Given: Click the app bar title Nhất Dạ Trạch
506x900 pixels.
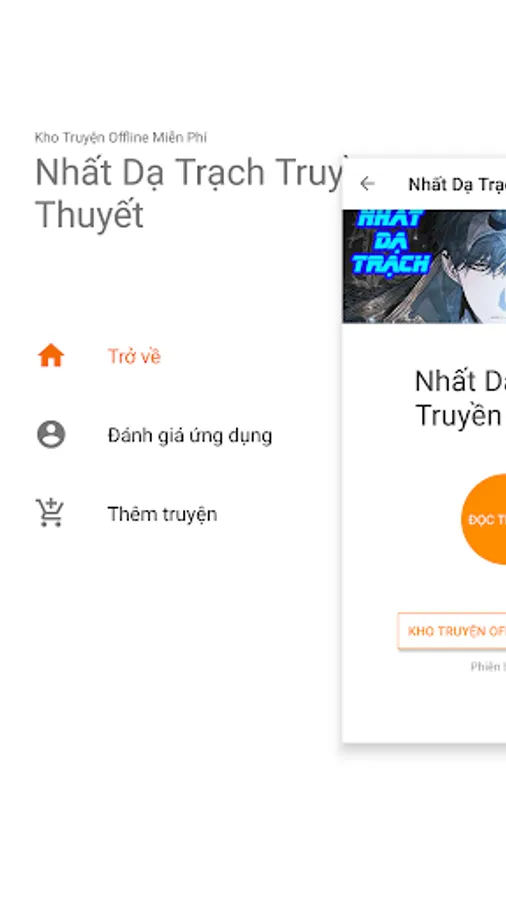Looking at the screenshot, I should (457, 184).
